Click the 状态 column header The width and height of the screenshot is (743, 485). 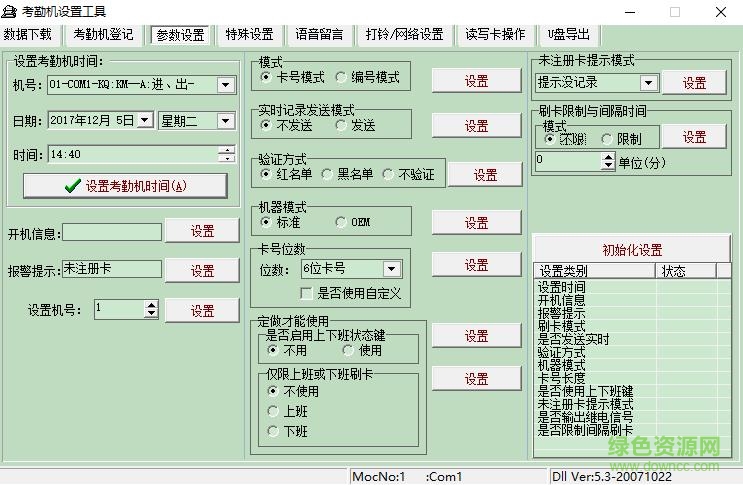click(x=686, y=271)
